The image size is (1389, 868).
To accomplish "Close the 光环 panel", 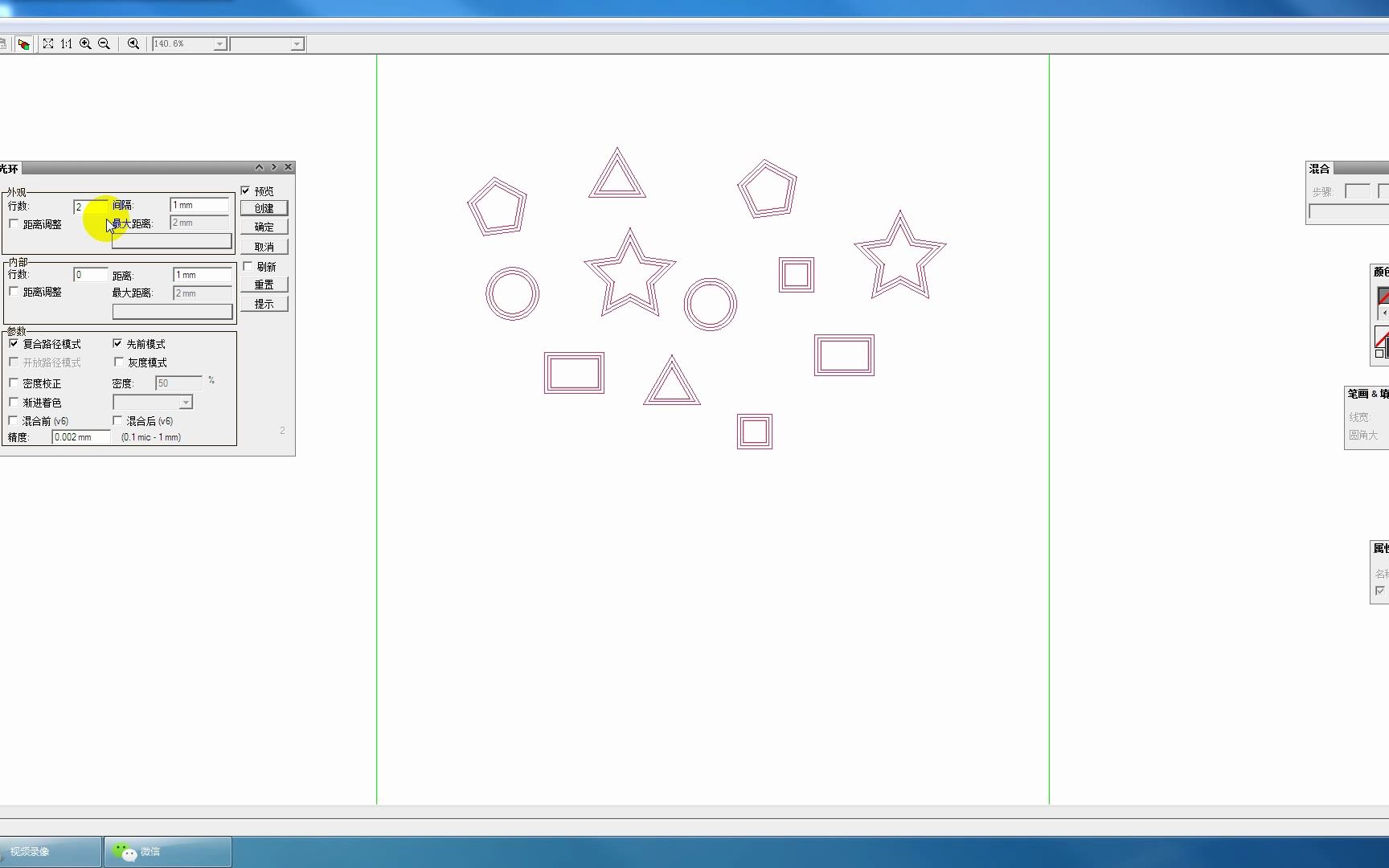I will pyautogui.click(x=288, y=167).
